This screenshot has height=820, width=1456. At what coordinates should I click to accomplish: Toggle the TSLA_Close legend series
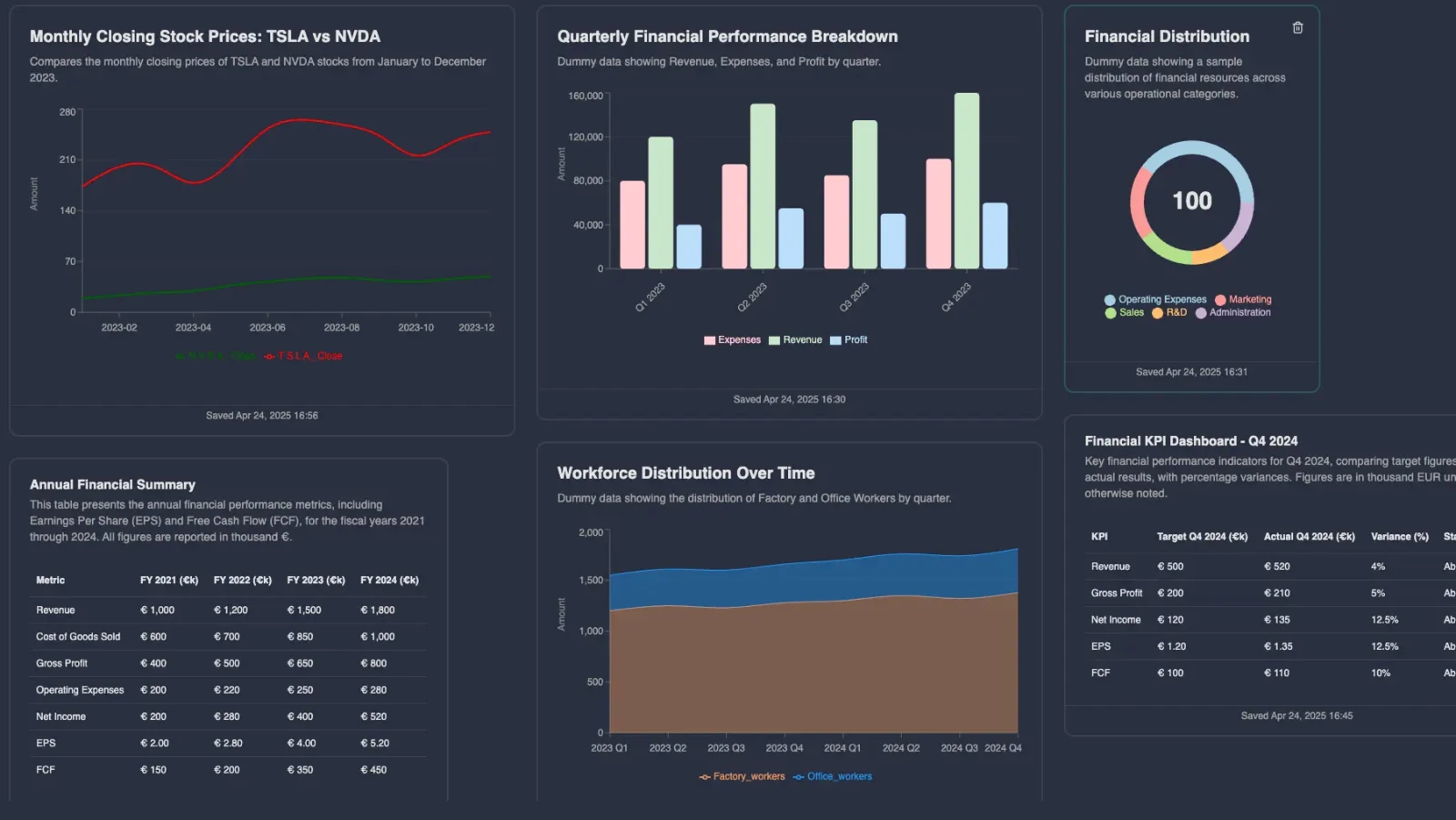pyautogui.click(x=303, y=356)
